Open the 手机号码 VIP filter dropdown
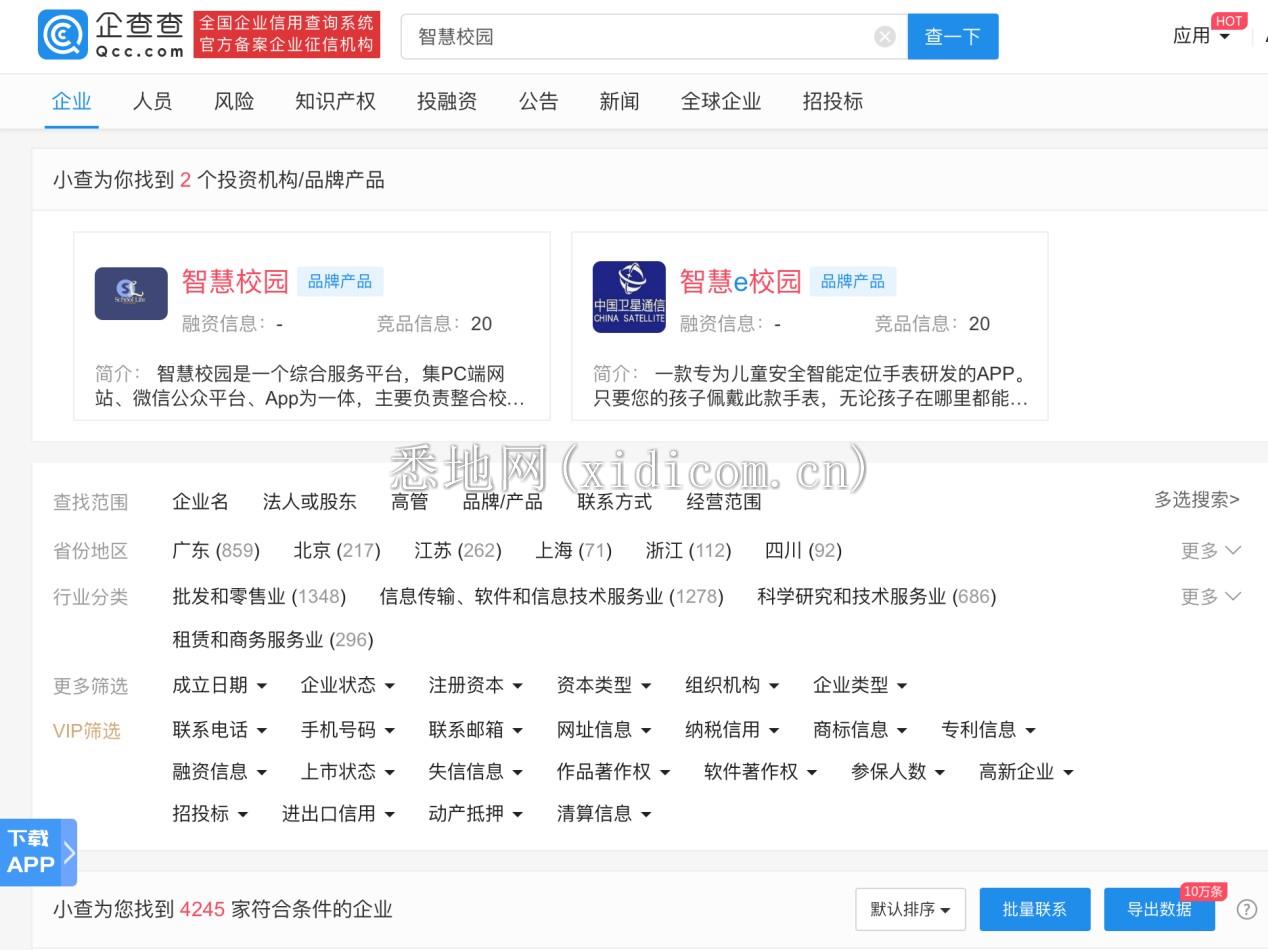This screenshot has width=1268, height=950. (x=348, y=730)
